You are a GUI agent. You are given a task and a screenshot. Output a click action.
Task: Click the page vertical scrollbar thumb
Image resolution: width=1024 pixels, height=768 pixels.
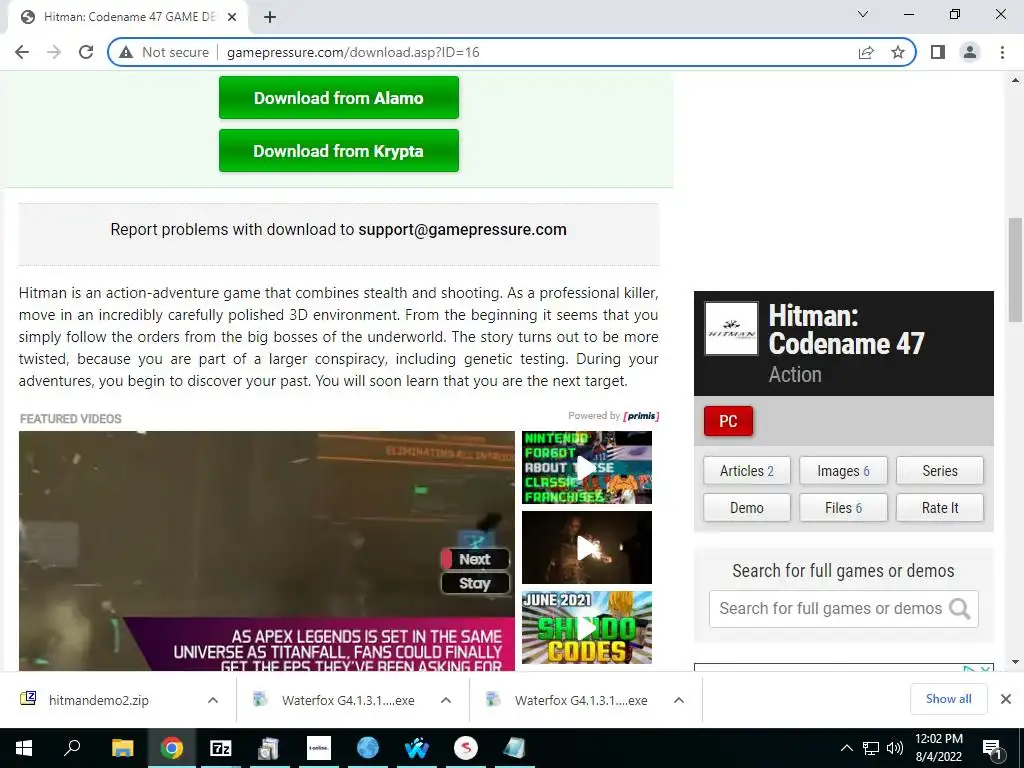(1015, 270)
